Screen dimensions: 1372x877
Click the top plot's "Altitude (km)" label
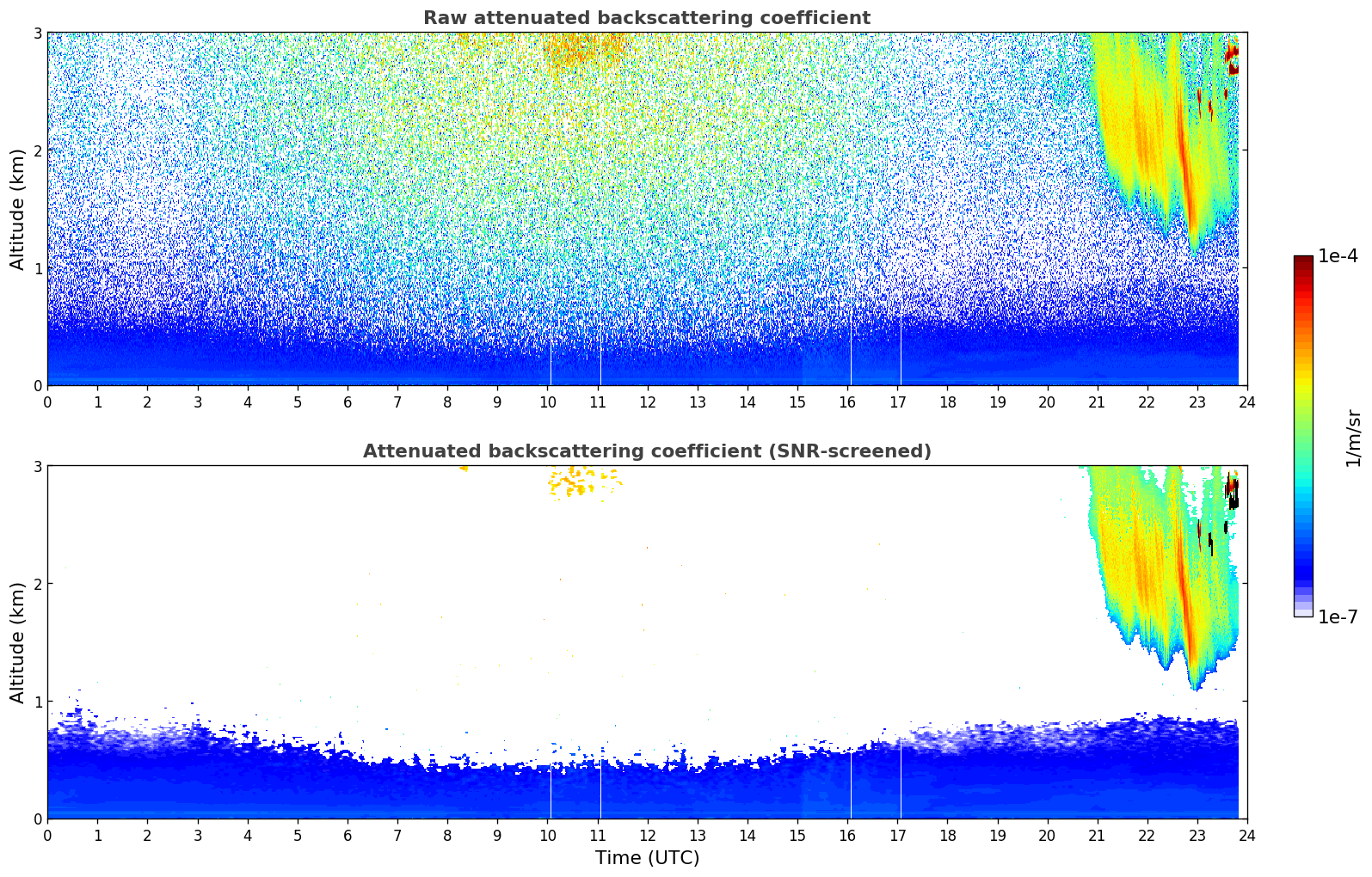click(x=18, y=209)
